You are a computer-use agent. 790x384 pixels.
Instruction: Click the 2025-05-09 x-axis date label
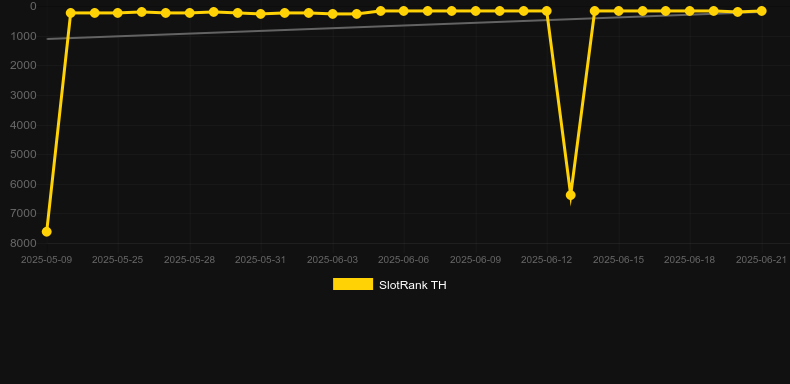46,260
